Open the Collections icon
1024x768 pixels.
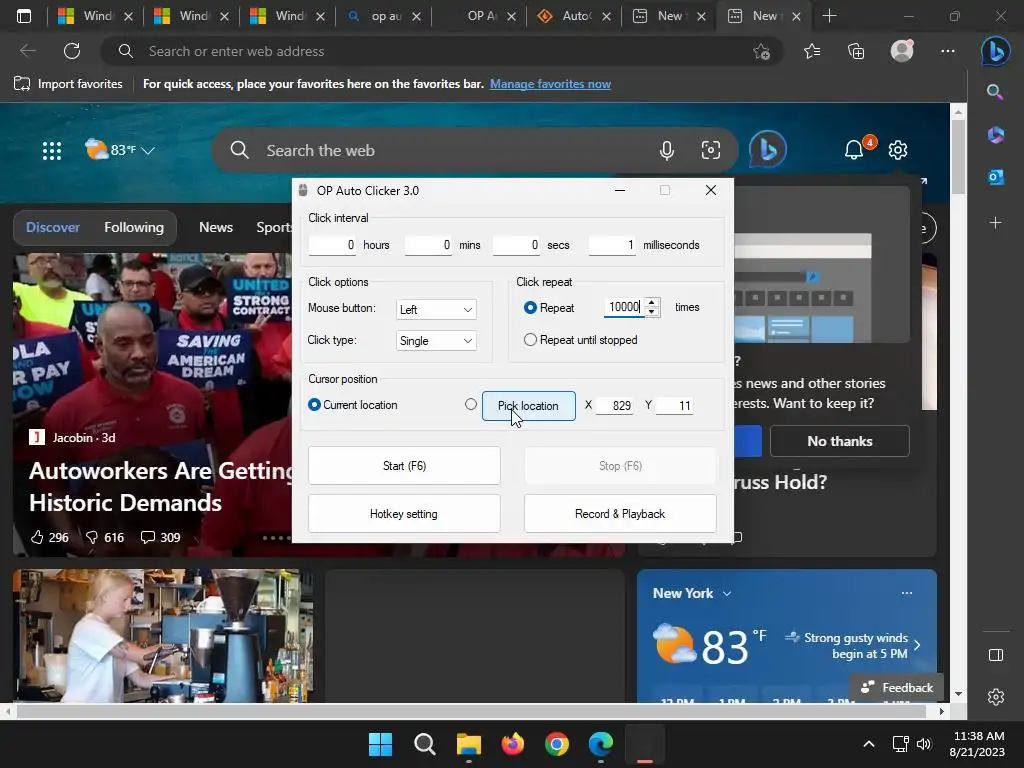856,51
